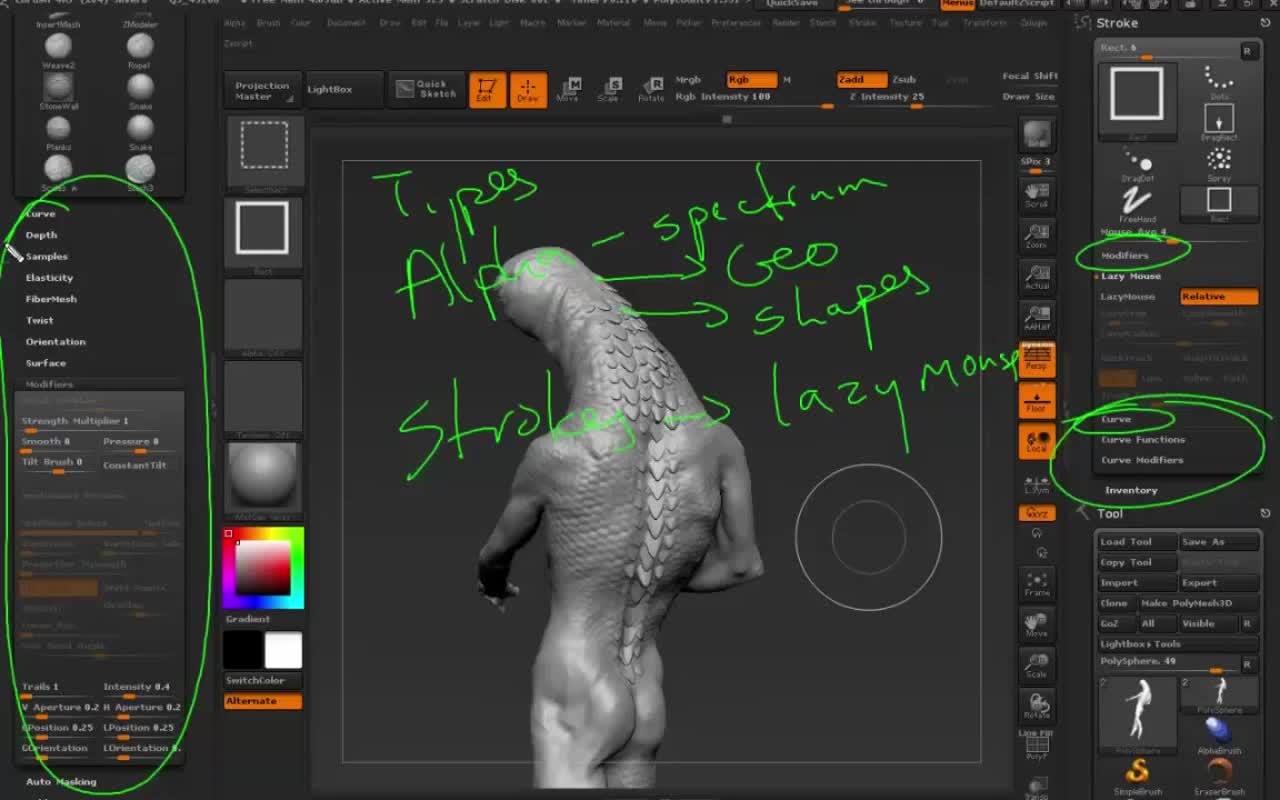Click the Scale icon in right shelf

1037,666
